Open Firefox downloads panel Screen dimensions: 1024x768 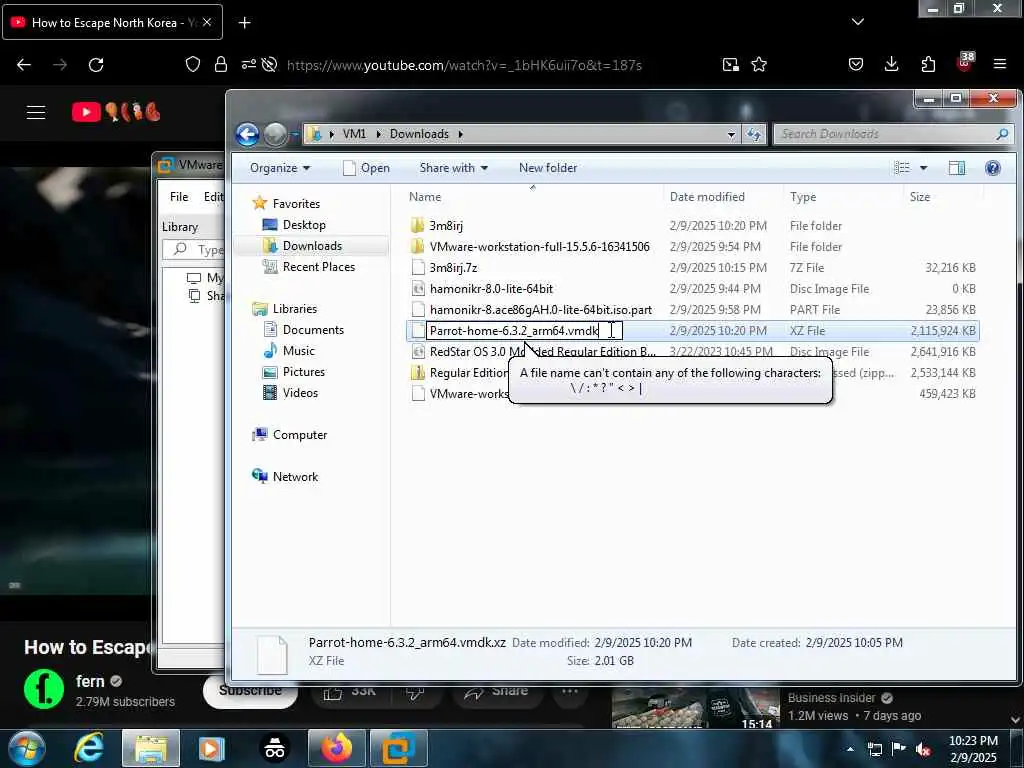891,64
